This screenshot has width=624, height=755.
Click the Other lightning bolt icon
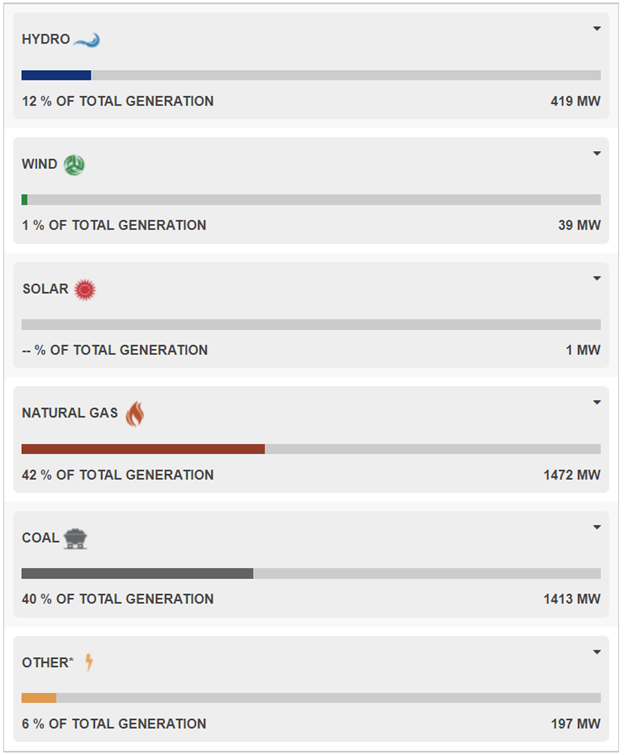pyautogui.click(x=89, y=662)
